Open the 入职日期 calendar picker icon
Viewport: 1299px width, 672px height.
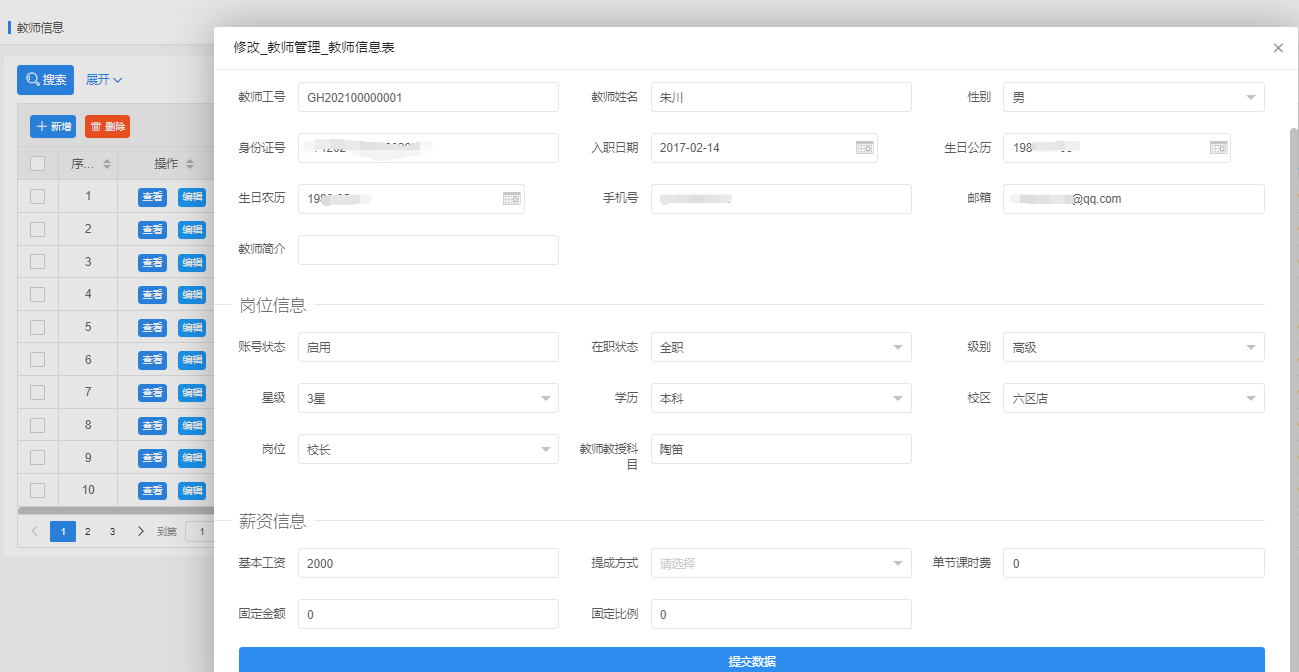tap(865, 148)
